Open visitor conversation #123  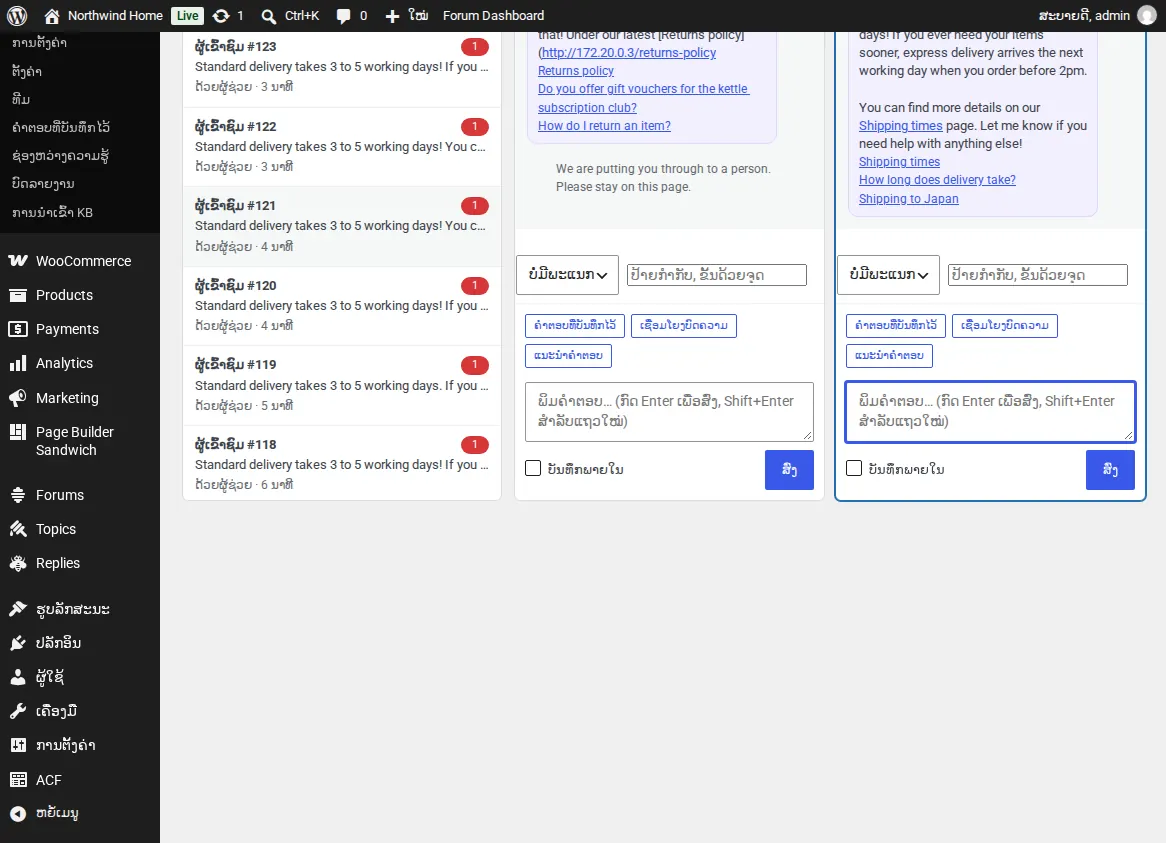coord(342,66)
